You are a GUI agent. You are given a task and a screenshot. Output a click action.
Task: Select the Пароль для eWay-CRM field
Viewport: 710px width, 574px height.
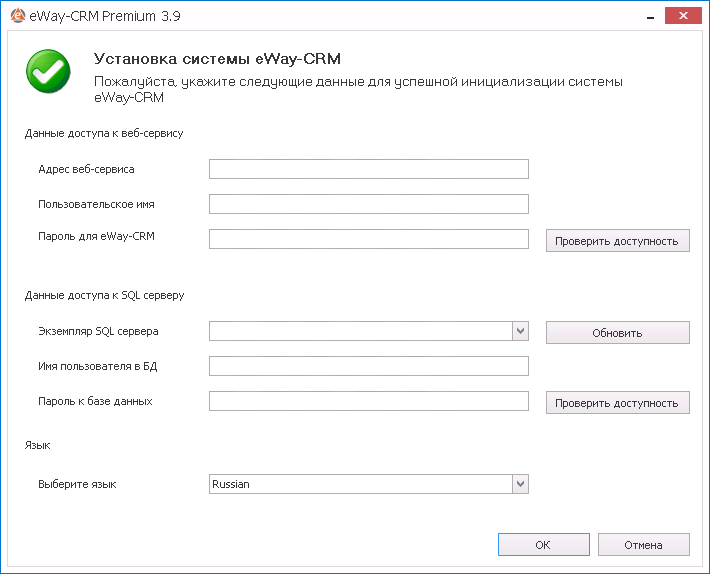(x=369, y=239)
